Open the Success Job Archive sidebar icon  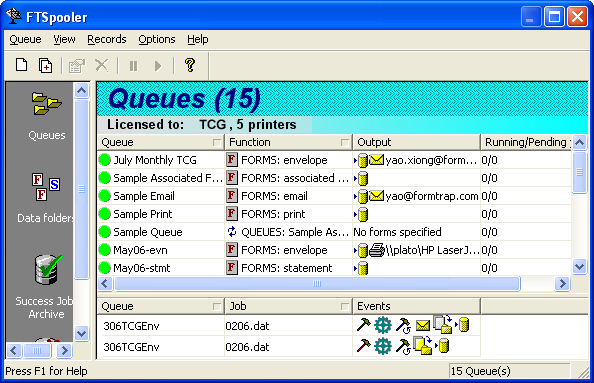coord(47,269)
